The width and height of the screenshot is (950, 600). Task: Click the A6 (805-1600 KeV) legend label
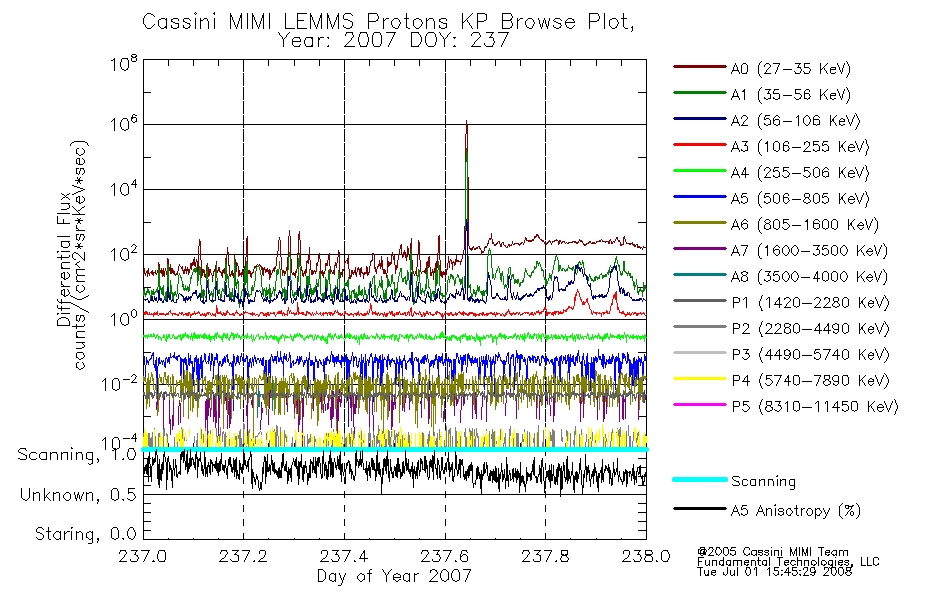[x=805, y=225]
